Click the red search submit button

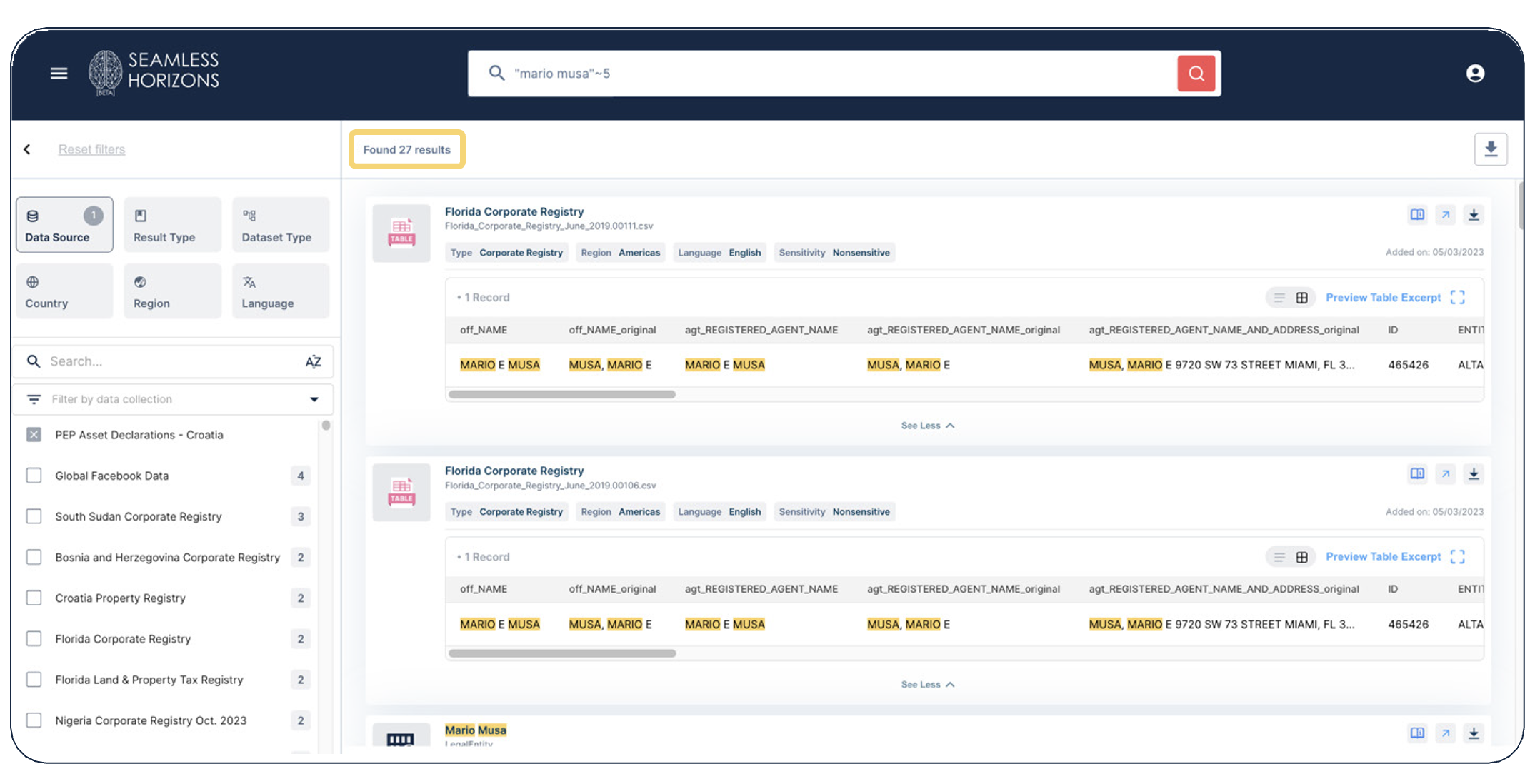pos(1196,74)
